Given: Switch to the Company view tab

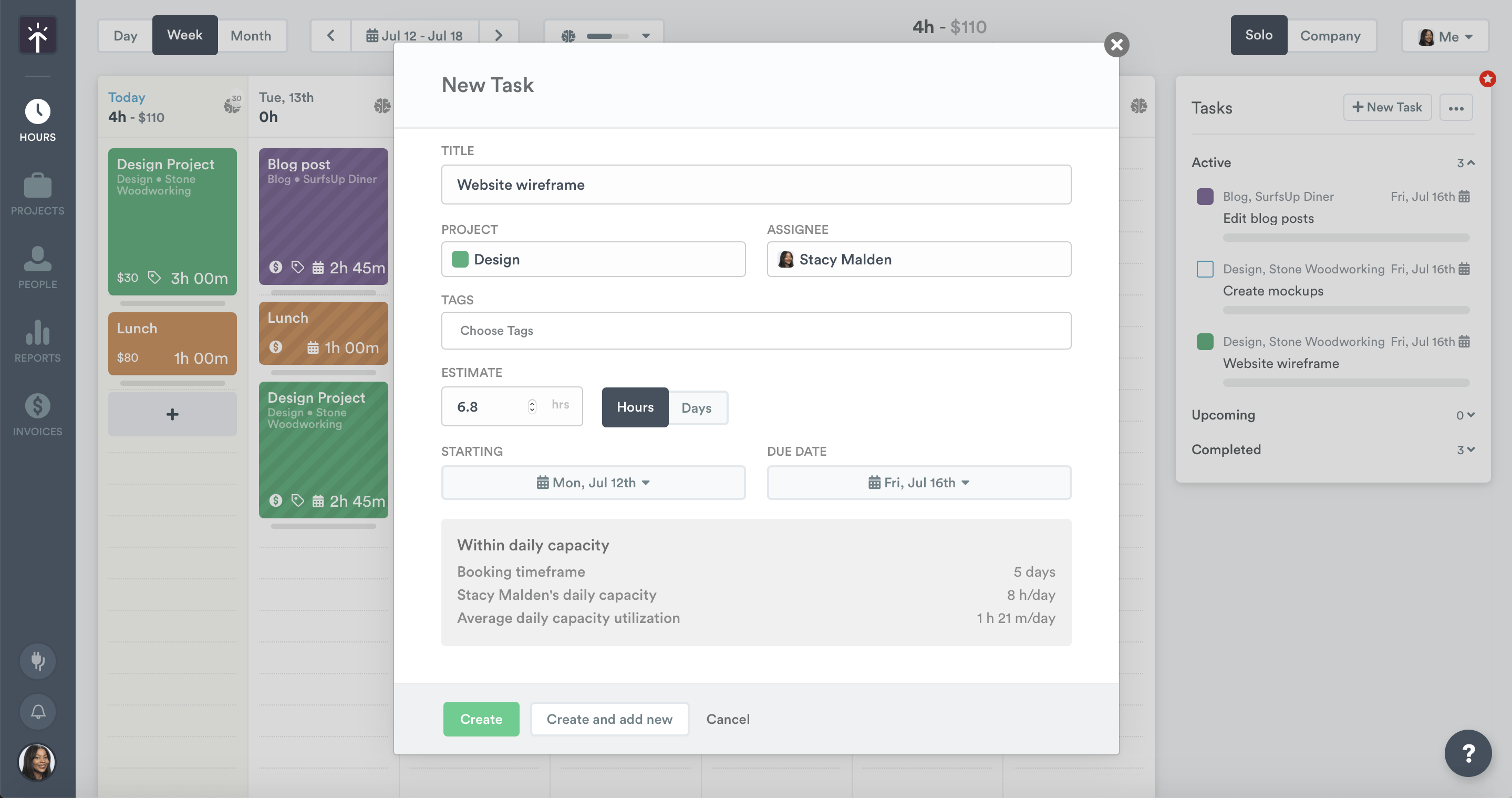Looking at the screenshot, I should (x=1330, y=35).
